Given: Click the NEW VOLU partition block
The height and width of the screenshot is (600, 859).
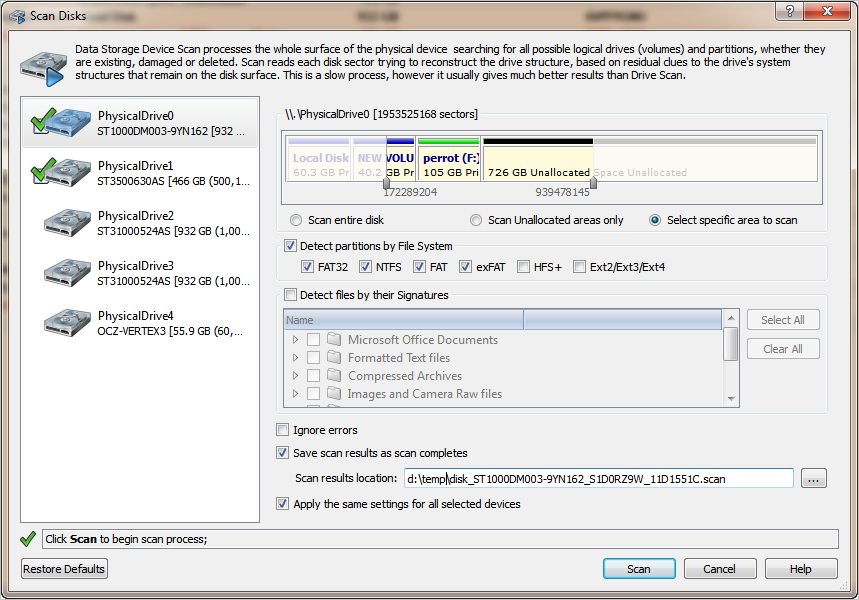Looking at the screenshot, I should [384, 158].
